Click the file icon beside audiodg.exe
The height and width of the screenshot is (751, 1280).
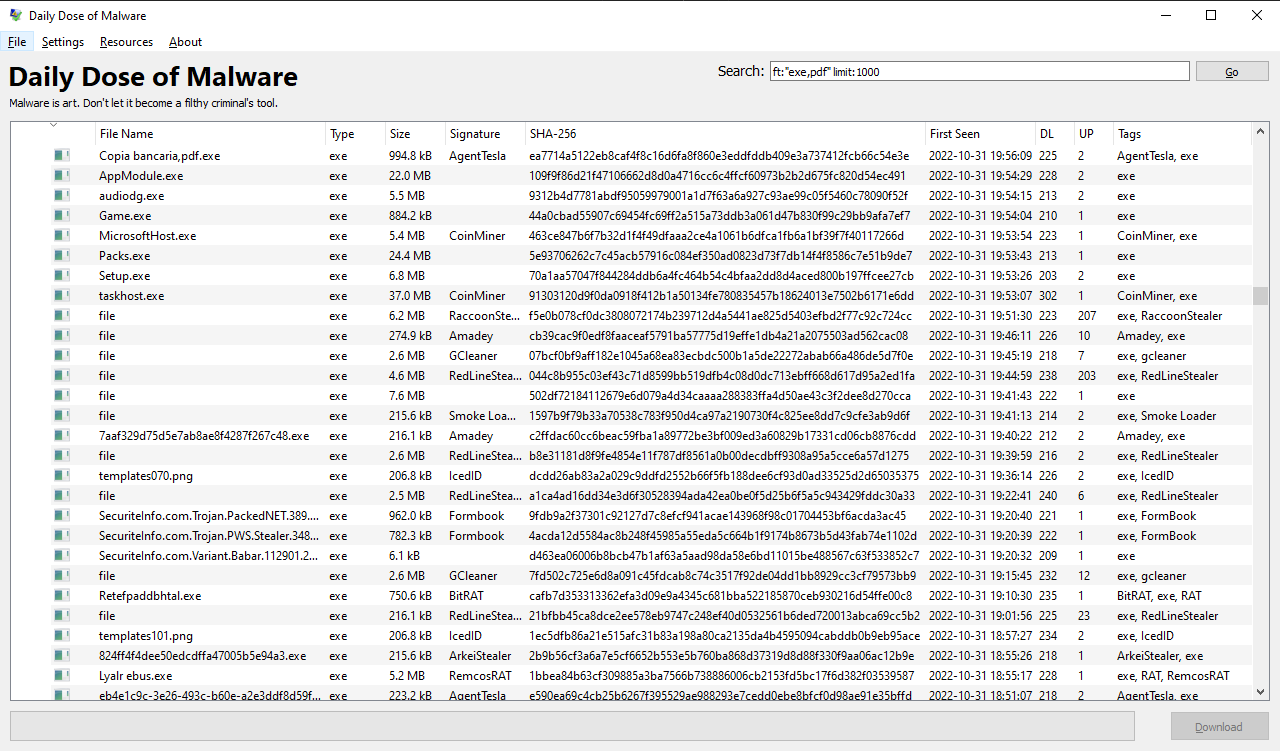pyautogui.click(x=62, y=195)
